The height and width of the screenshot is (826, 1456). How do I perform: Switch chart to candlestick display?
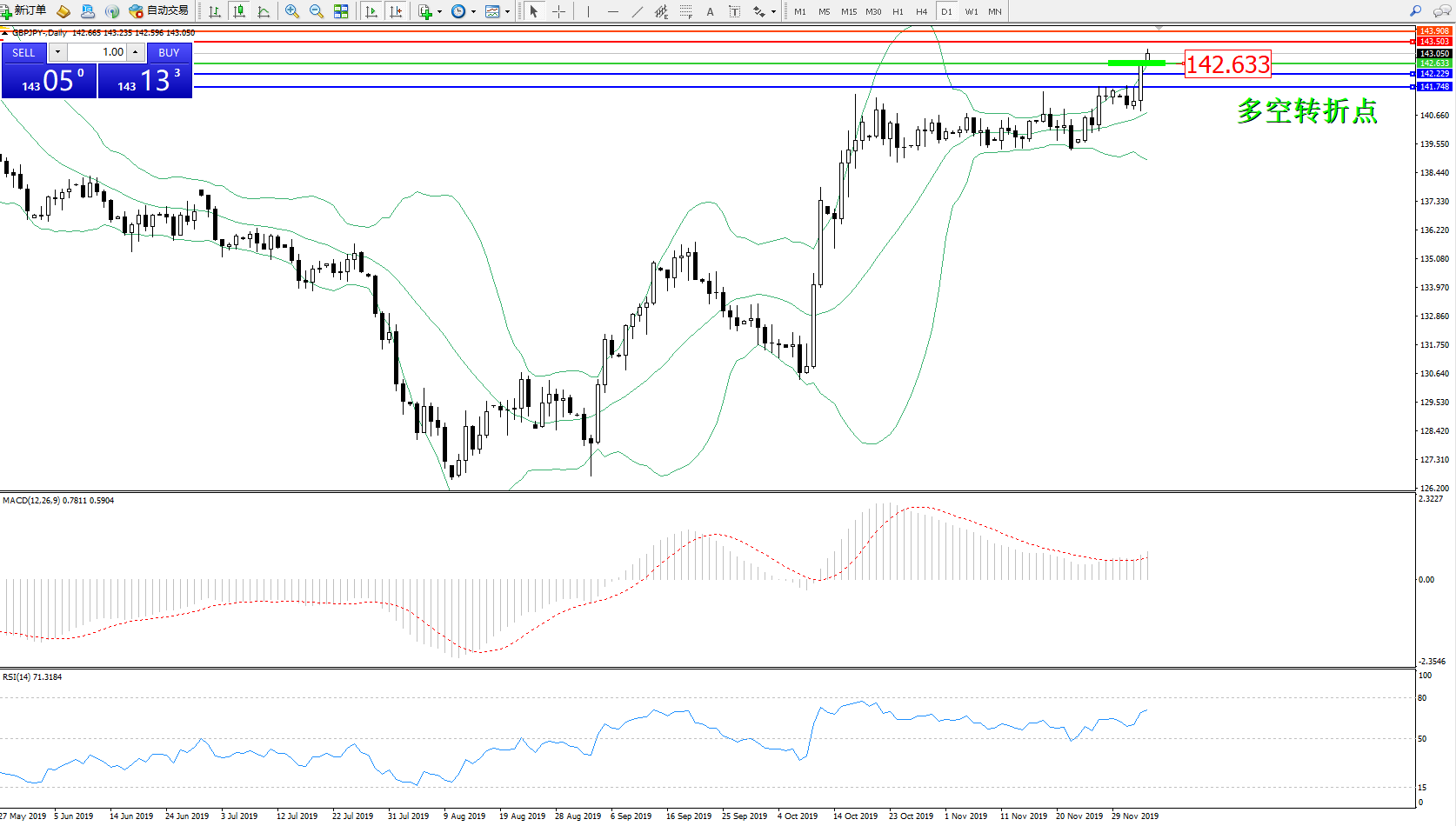tap(239, 11)
